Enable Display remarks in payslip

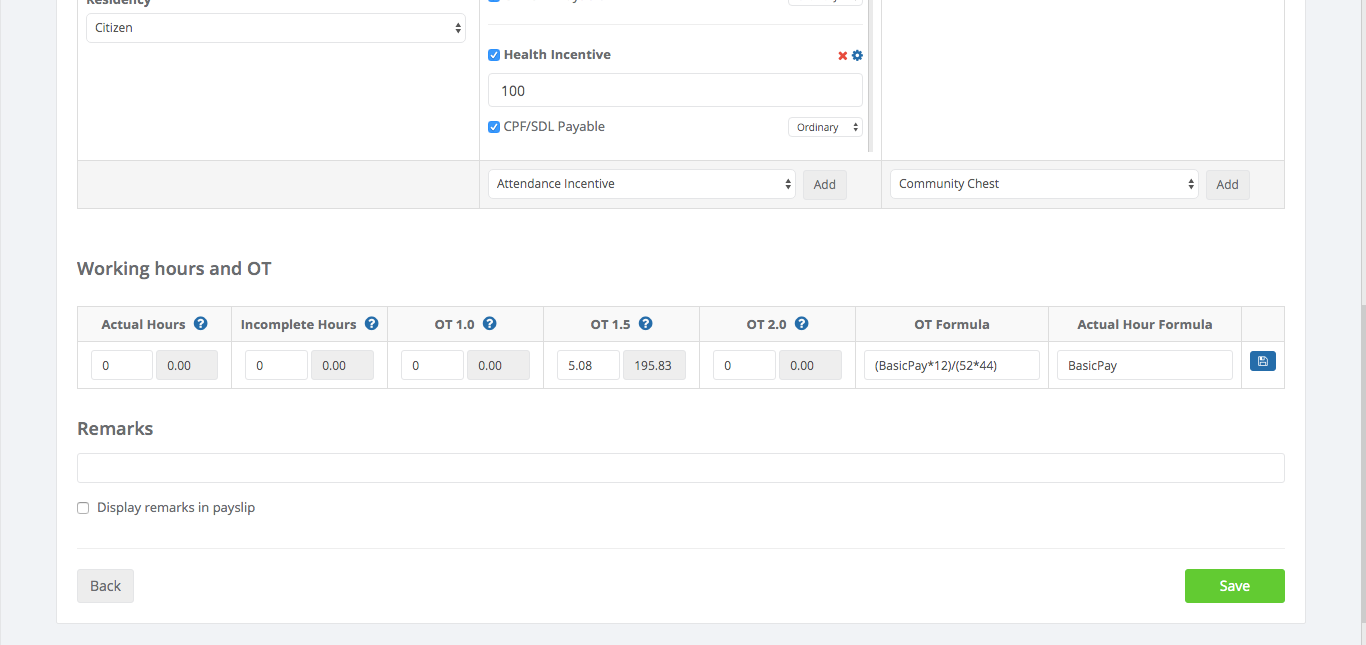[83, 508]
